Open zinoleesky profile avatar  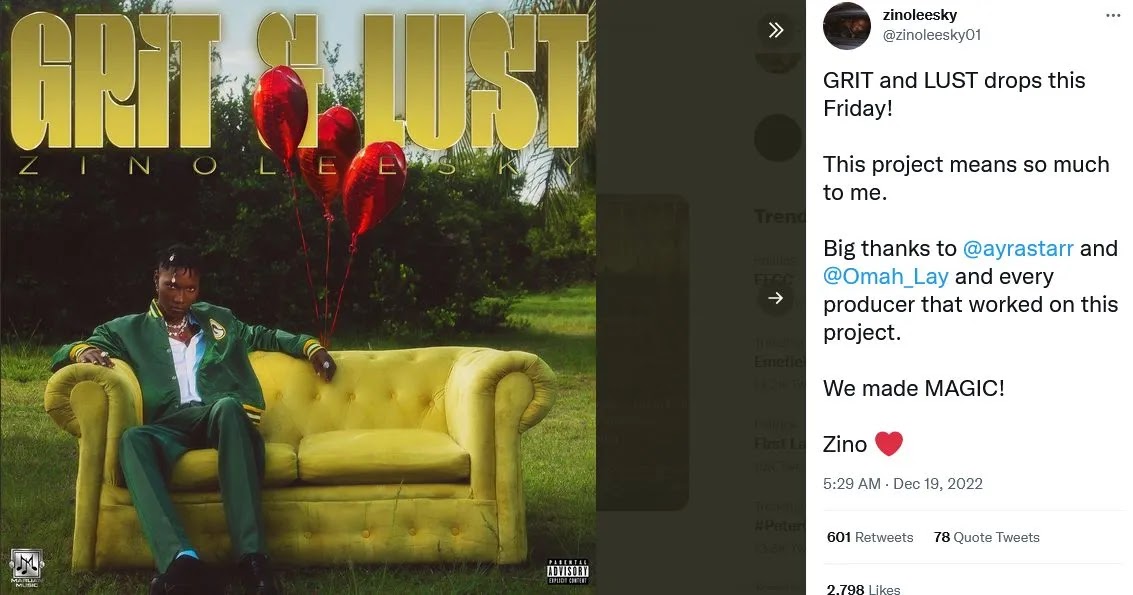click(x=847, y=26)
